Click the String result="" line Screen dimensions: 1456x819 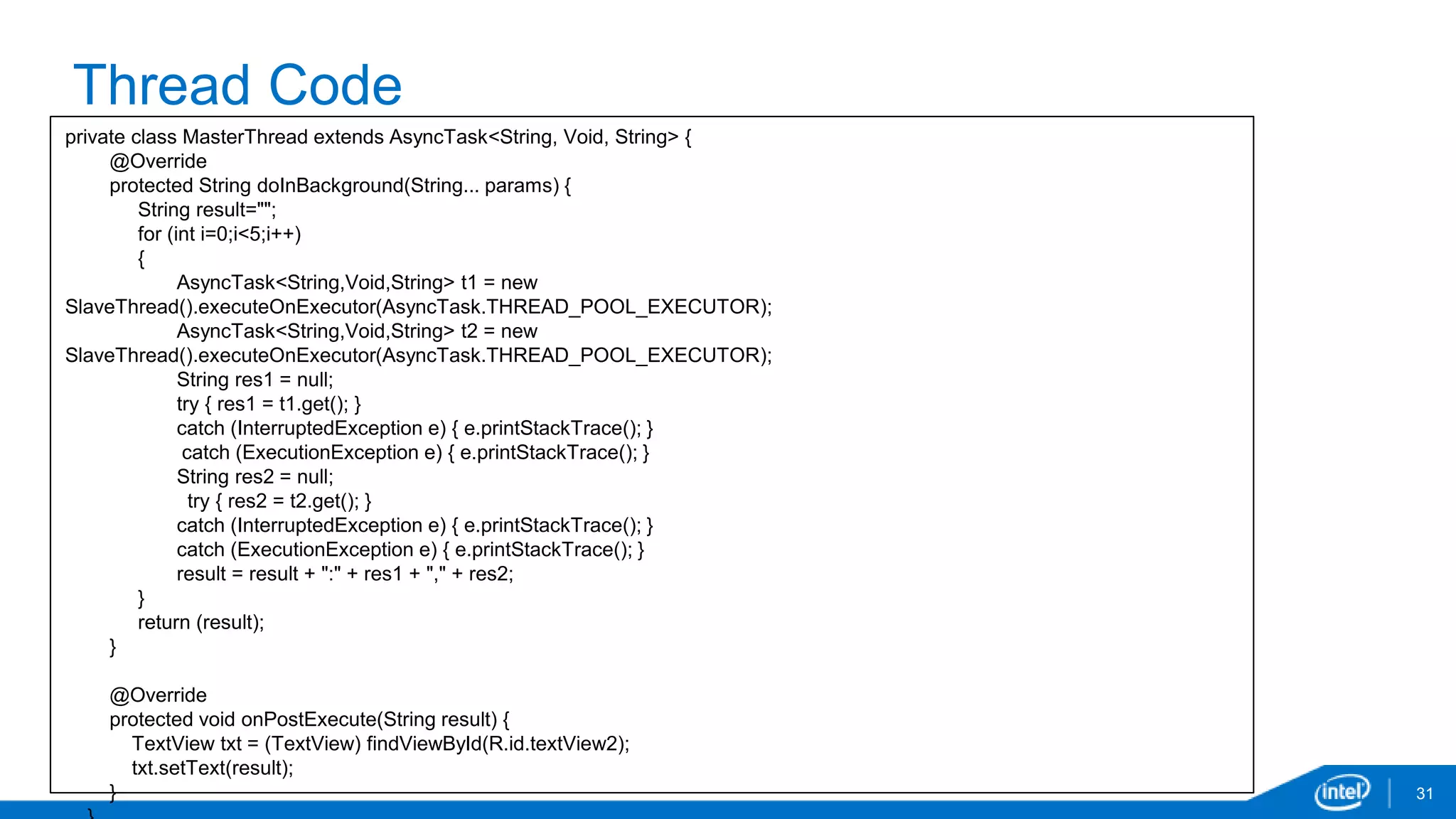[x=207, y=210]
